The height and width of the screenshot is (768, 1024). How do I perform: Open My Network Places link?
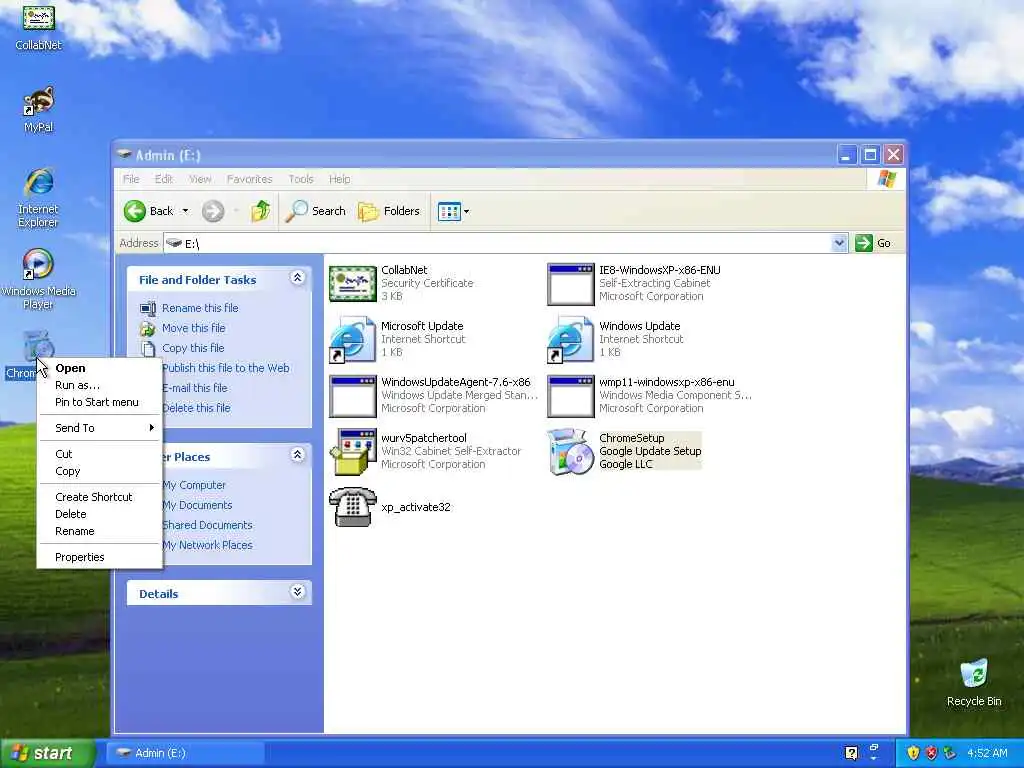pyautogui.click(x=207, y=545)
